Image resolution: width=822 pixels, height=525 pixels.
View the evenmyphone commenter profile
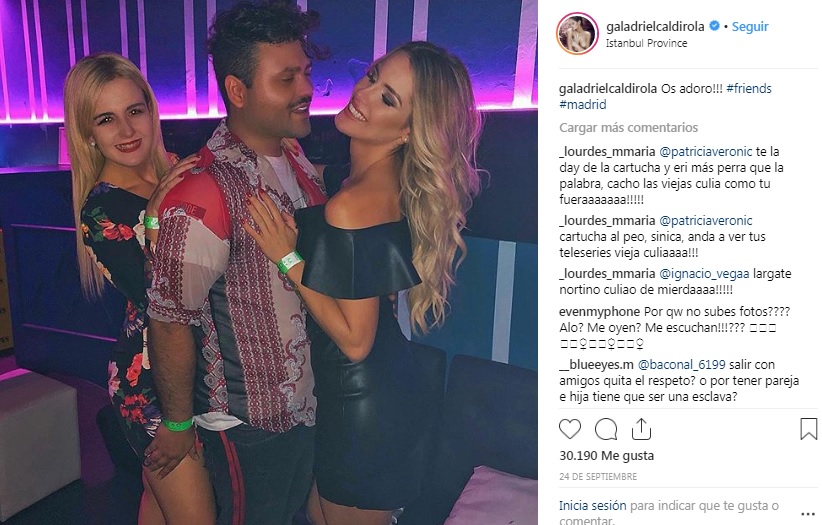click(600, 312)
